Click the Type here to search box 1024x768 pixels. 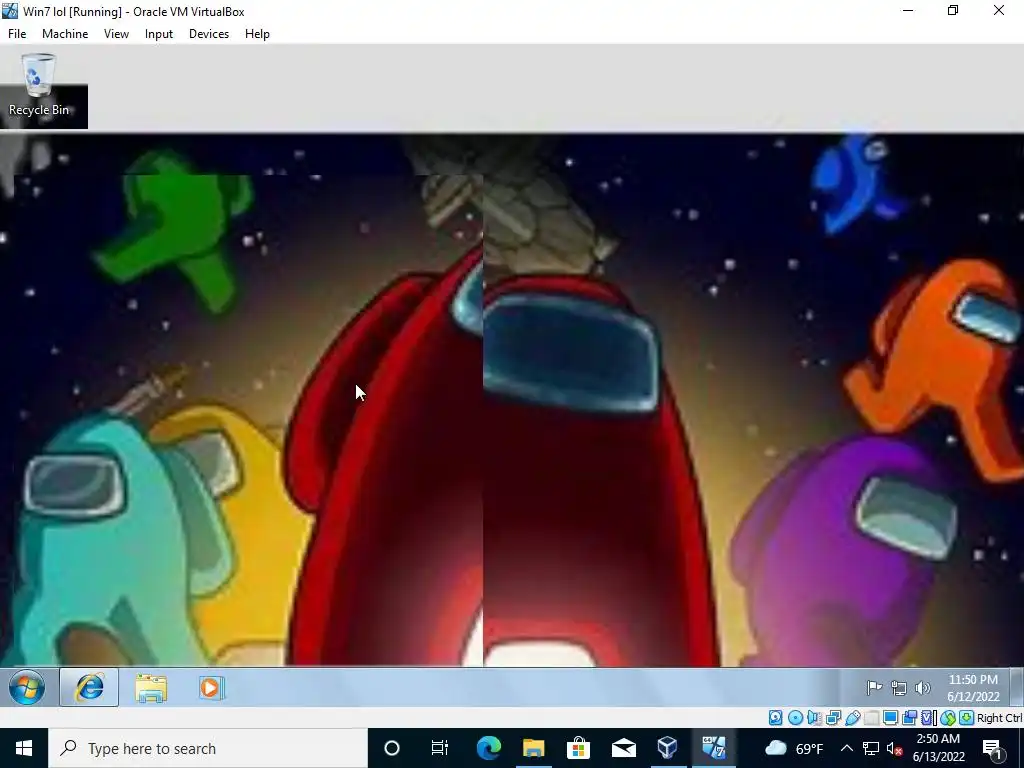208,748
